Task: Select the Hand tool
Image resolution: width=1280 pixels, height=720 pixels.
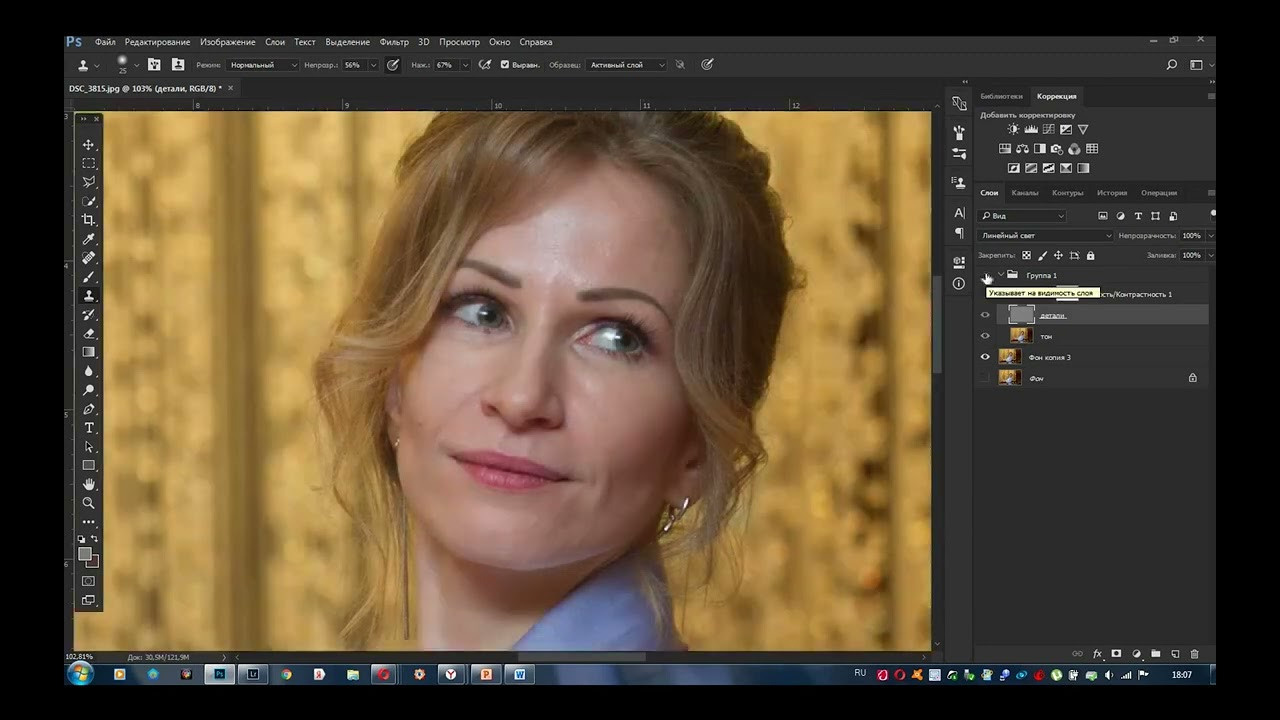Action: (89, 484)
